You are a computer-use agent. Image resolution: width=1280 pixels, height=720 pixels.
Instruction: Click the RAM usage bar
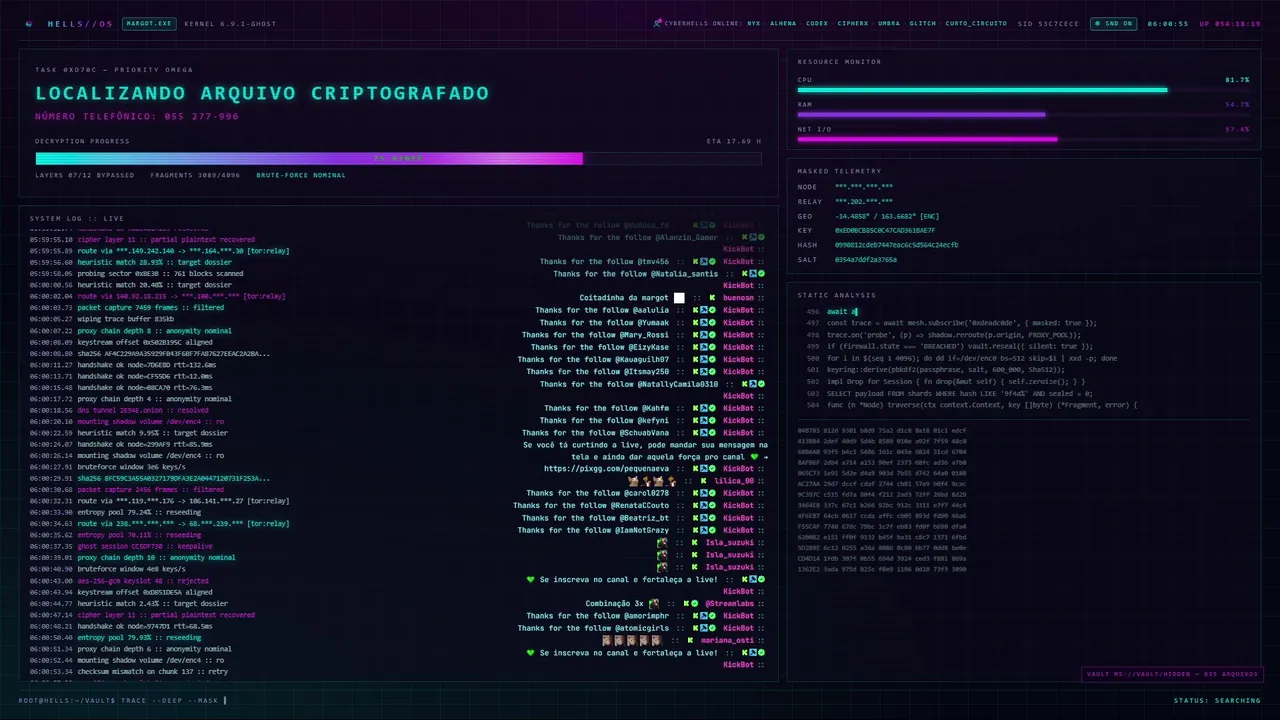(x=1023, y=114)
